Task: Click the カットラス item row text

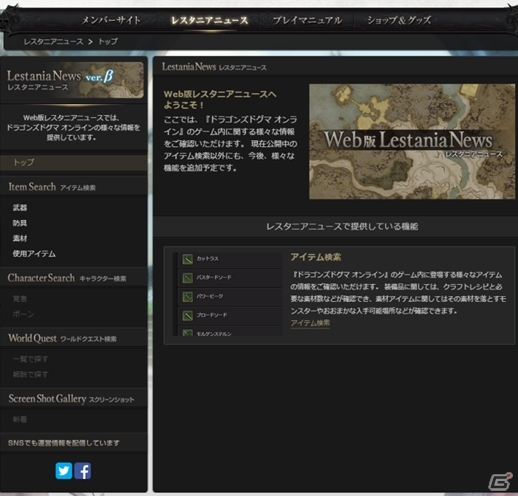Action: click(207, 259)
